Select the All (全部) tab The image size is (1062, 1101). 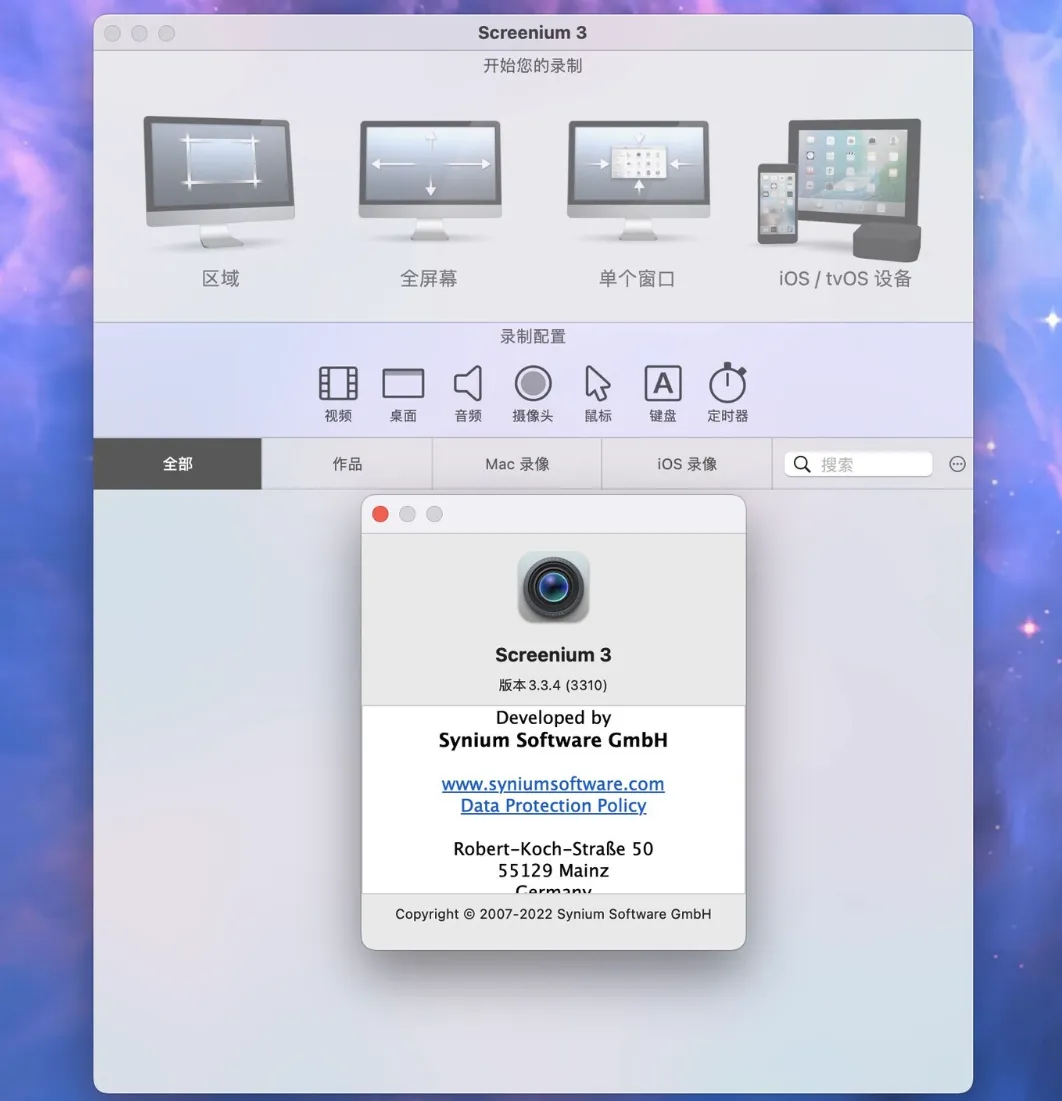178,464
